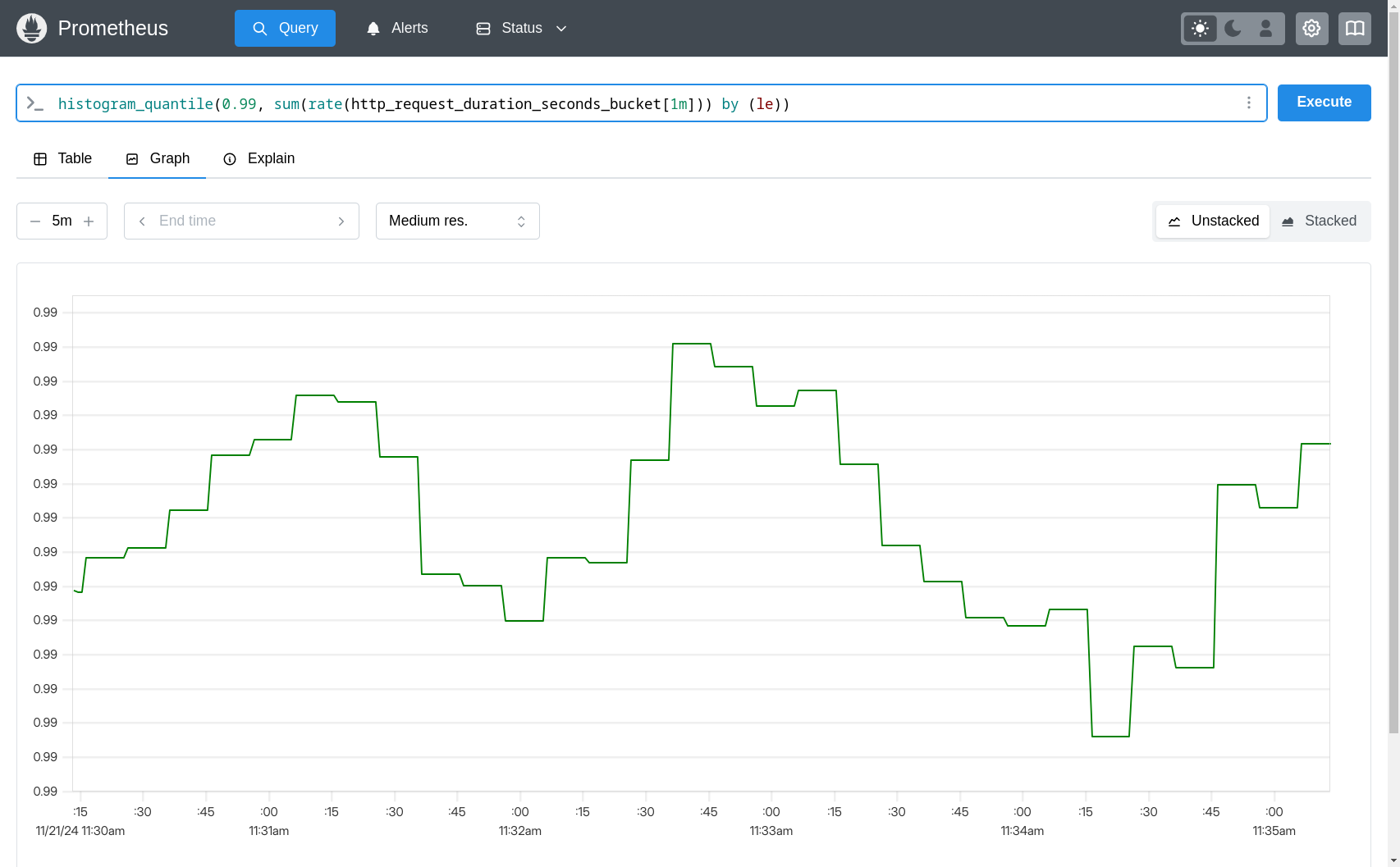Keep graph Unstacked via its button
Image resolution: width=1400 pixels, height=867 pixels.
pos(1212,221)
